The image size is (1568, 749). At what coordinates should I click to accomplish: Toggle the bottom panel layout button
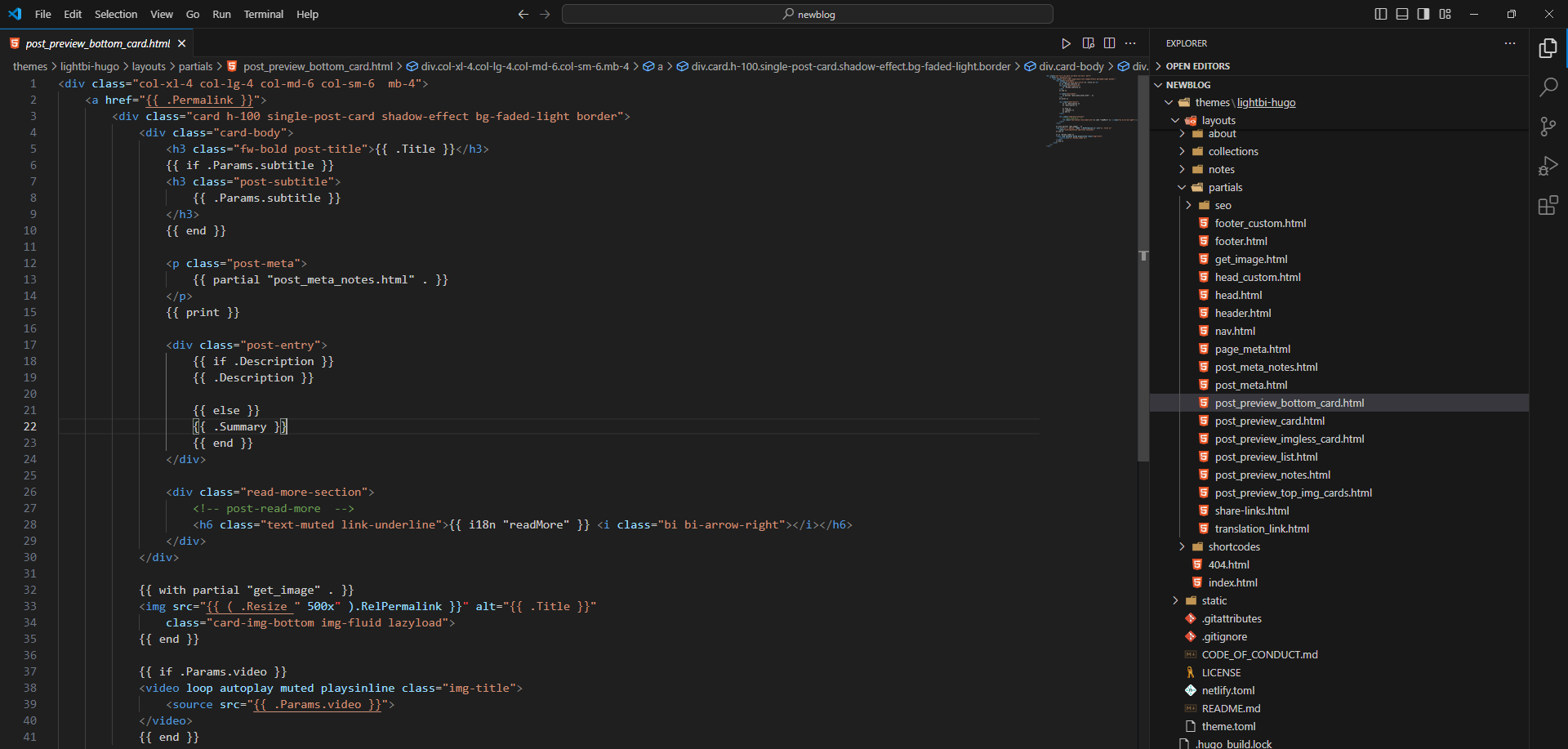(1402, 14)
